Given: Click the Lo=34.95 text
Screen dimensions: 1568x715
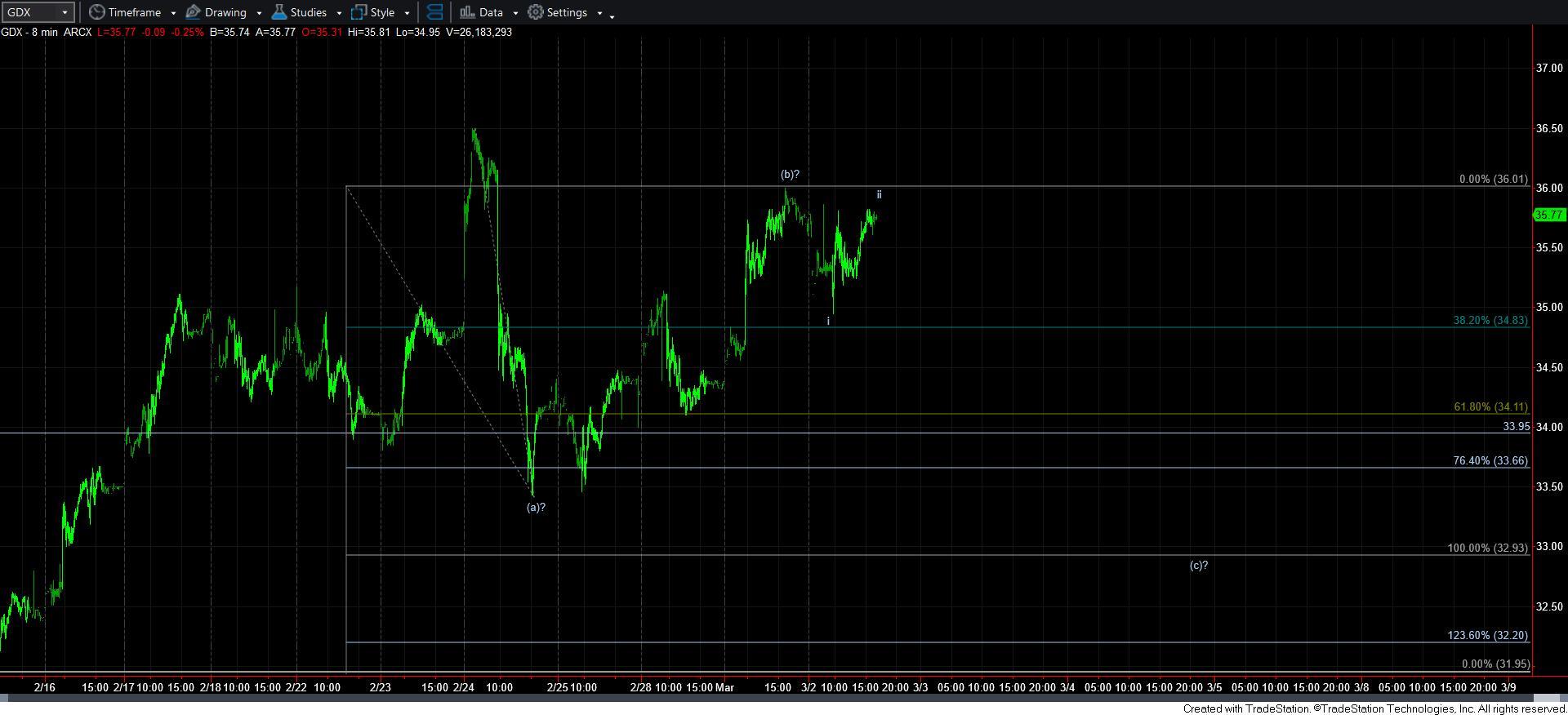Looking at the screenshot, I should (x=419, y=32).
